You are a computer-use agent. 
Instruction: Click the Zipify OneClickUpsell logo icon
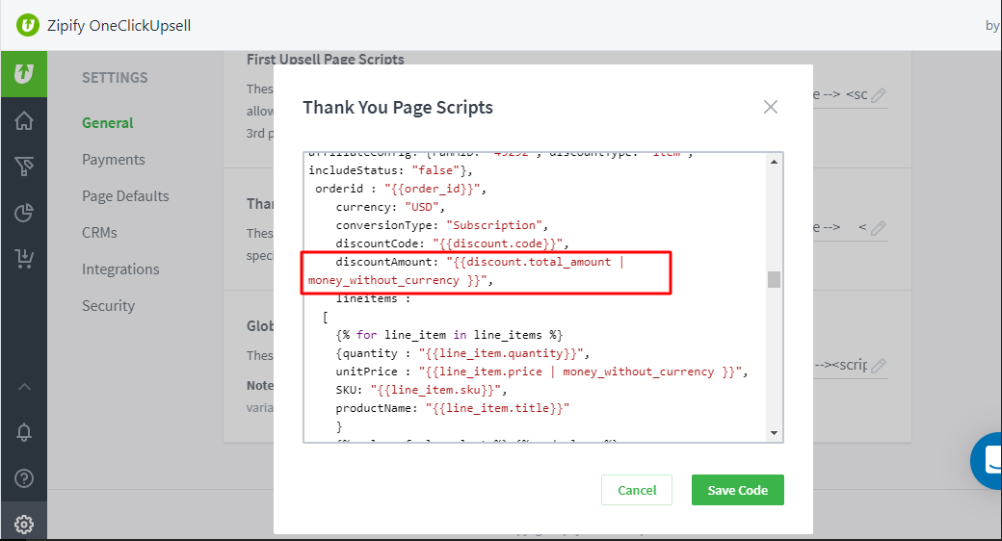click(27, 26)
